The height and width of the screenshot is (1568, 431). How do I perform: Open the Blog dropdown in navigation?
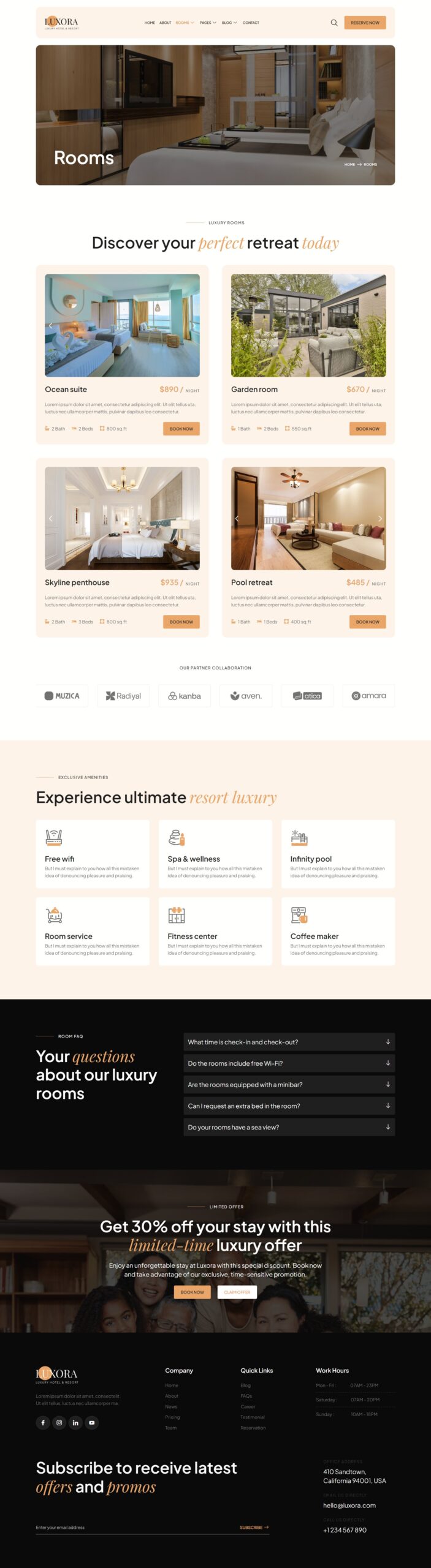pos(229,23)
